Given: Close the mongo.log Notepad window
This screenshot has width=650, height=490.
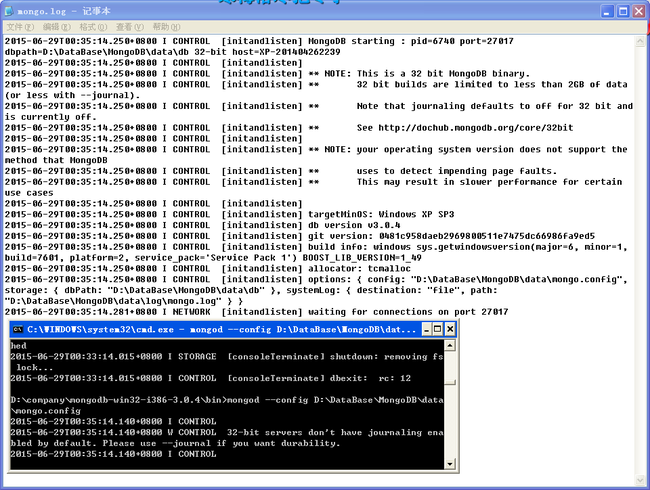Looking at the screenshot, I should pyautogui.click(x=638, y=11).
